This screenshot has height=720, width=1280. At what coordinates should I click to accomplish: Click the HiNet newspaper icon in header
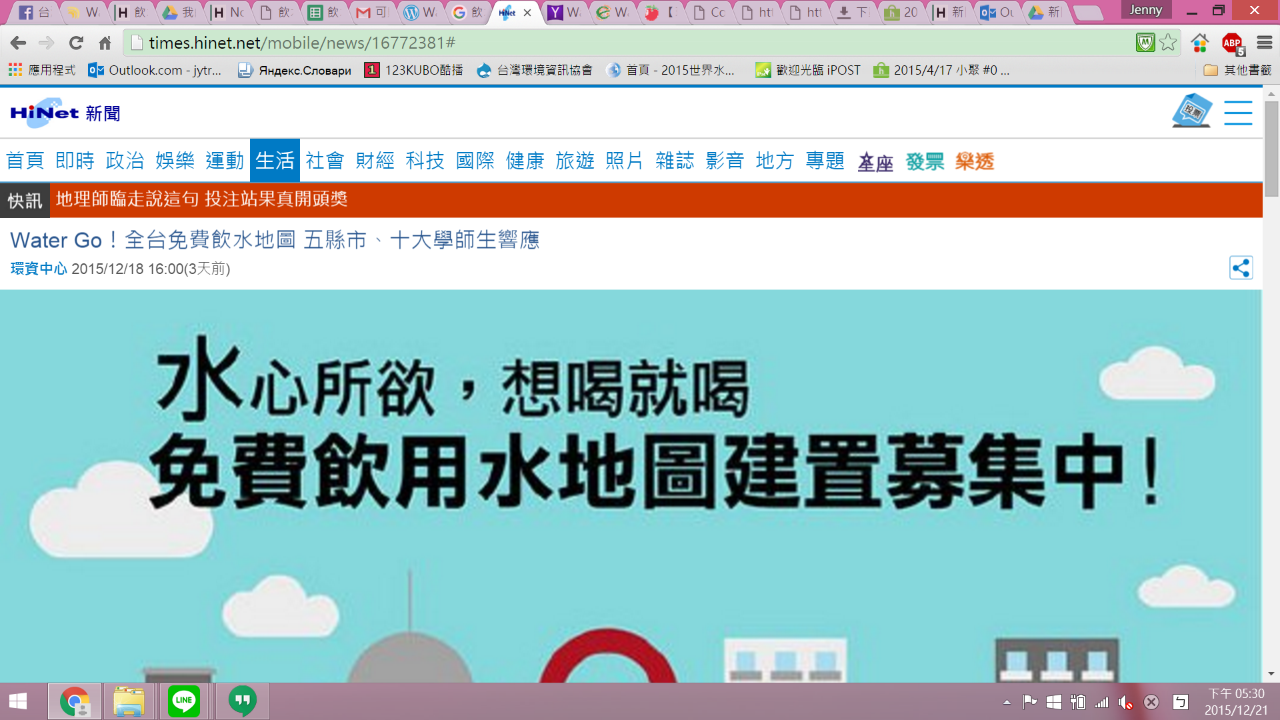click(x=1191, y=111)
